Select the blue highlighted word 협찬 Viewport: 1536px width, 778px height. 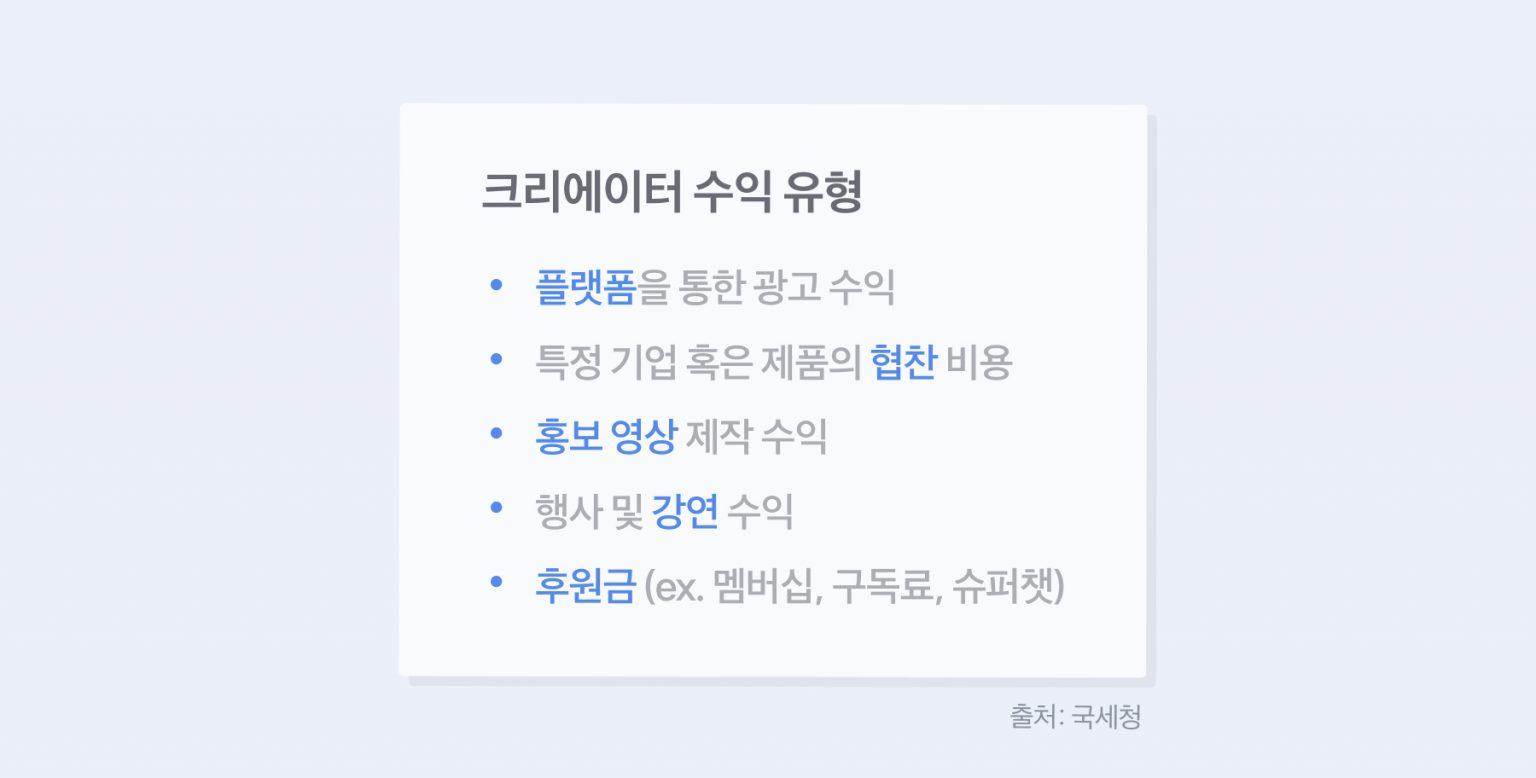[903, 362]
